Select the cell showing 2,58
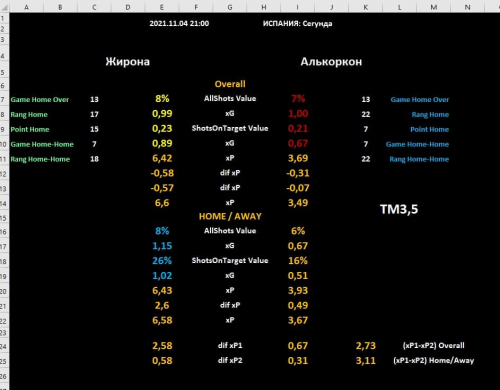The image size is (500, 390). pos(162,346)
